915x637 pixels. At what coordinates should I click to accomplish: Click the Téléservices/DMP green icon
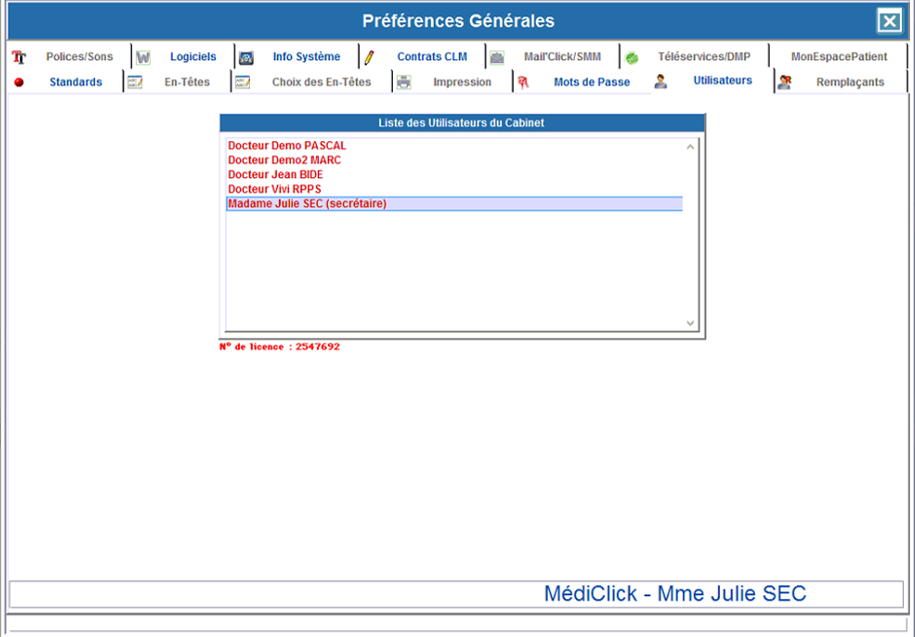(632, 58)
